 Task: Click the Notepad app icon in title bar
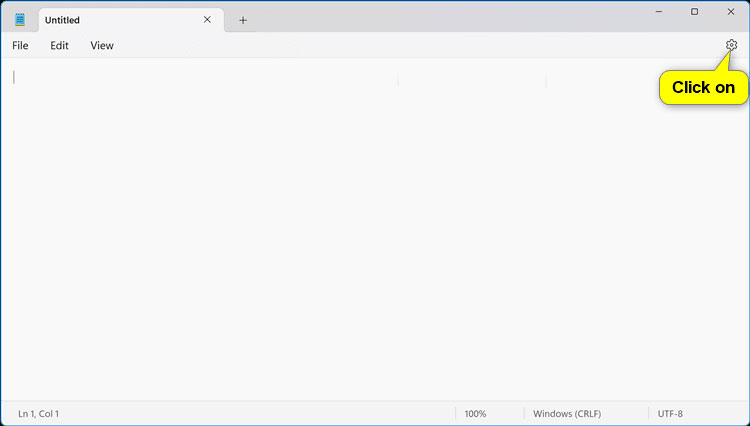pos(20,20)
